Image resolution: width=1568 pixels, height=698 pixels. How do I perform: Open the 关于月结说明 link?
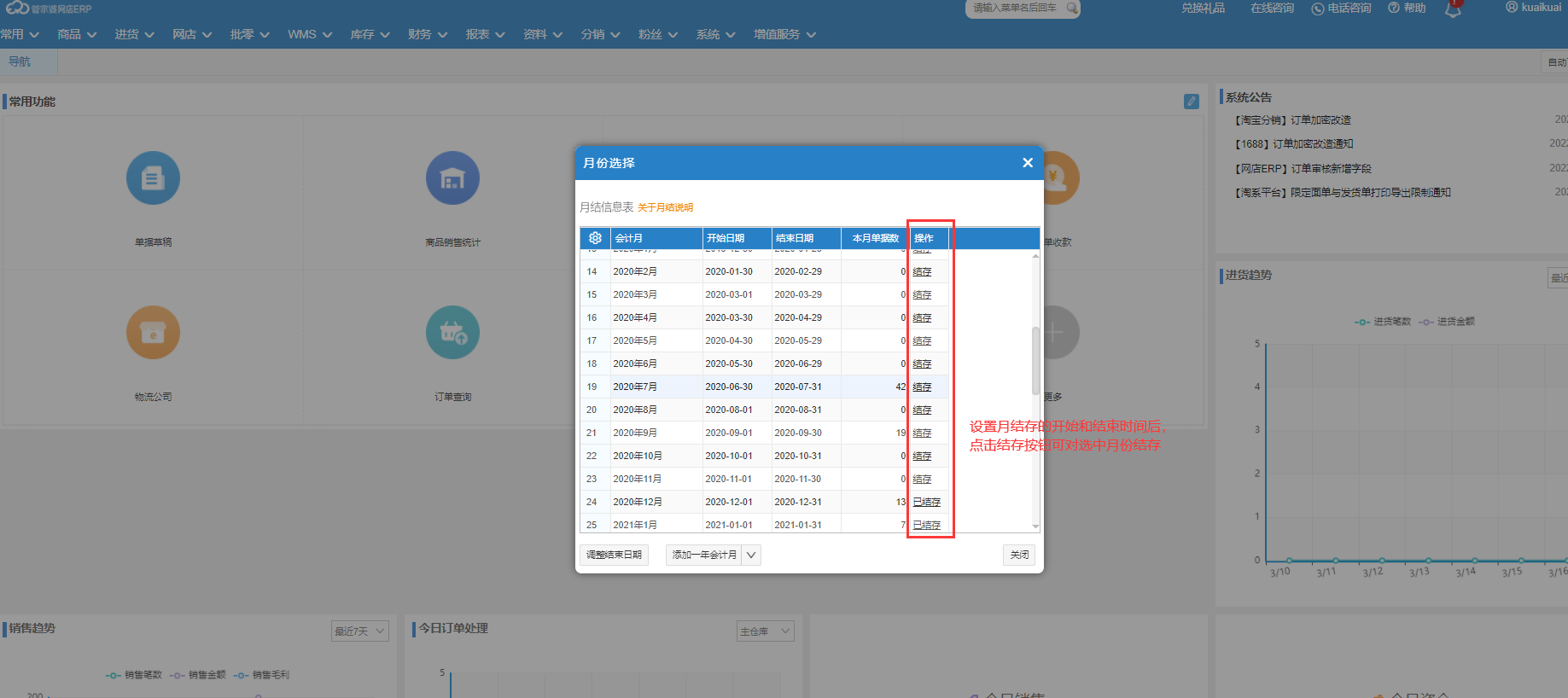(665, 207)
